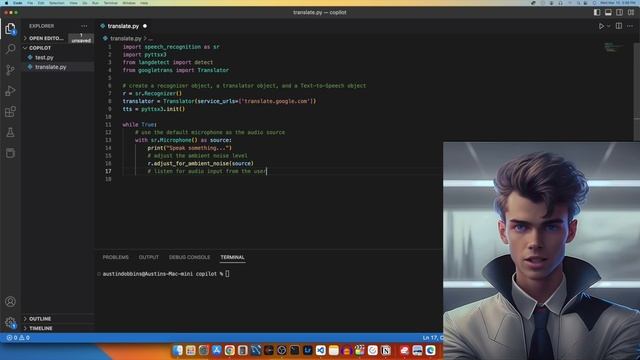Click the webcam avatar overlay thumbnail

[541, 251]
